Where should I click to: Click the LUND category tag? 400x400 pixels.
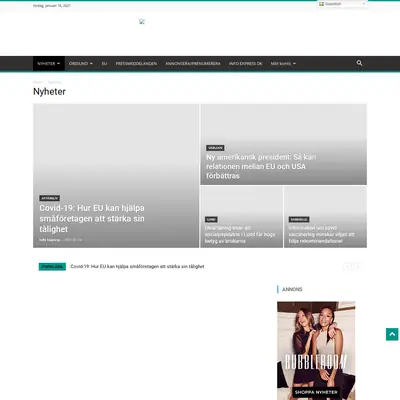tap(211, 220)
